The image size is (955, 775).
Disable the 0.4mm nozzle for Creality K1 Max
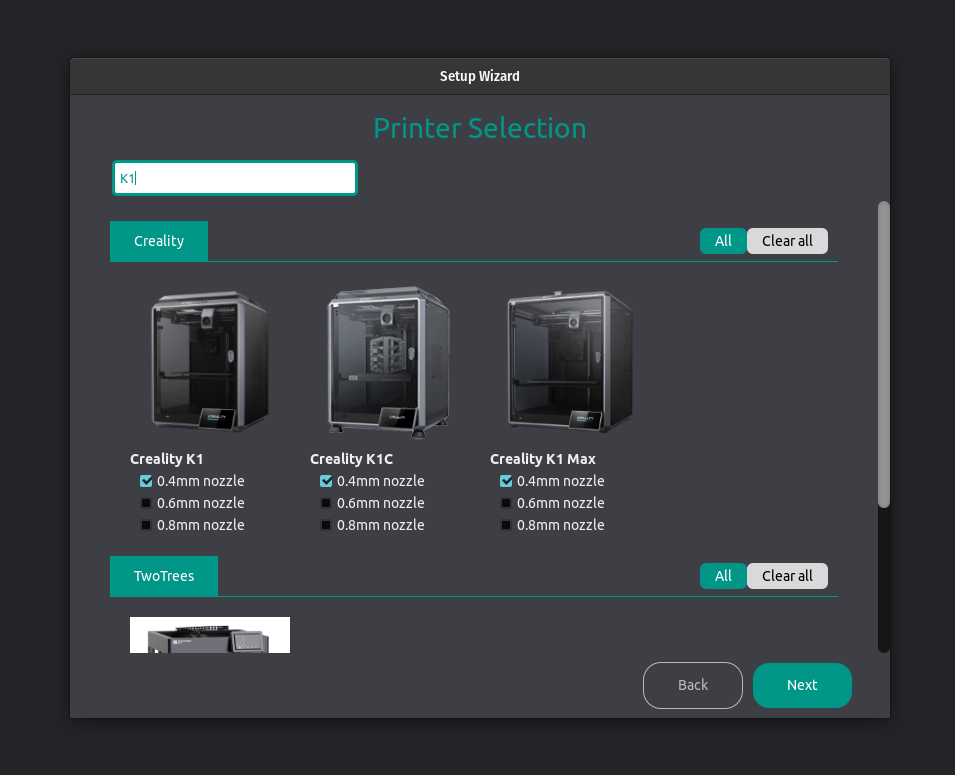505,481
